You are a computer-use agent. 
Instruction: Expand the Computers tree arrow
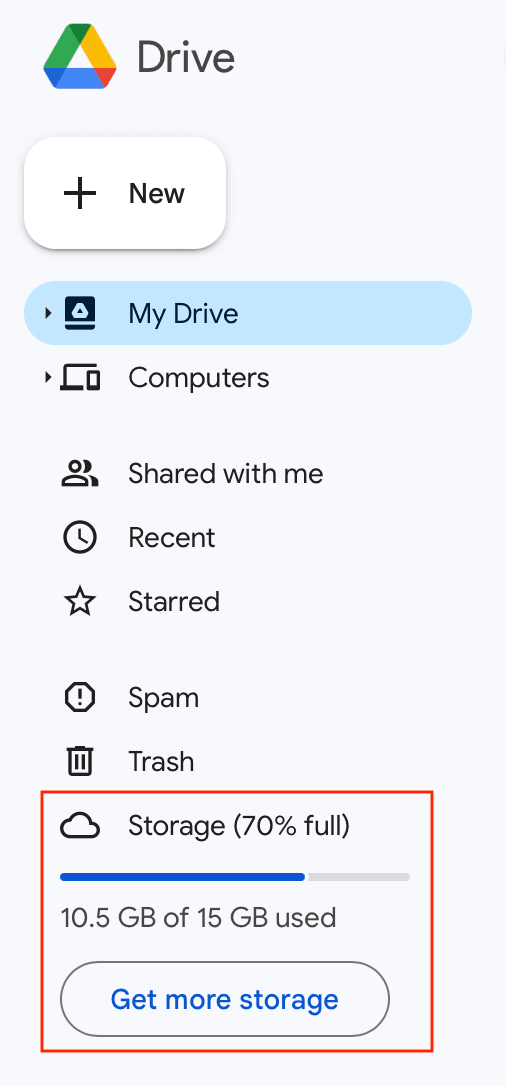click(x=48, y=378)
